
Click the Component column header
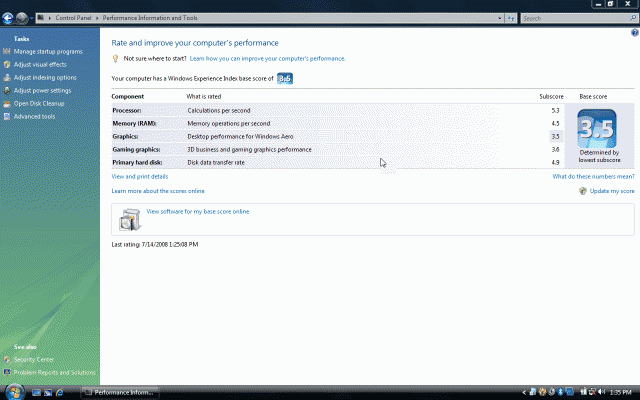coord(128,97)
